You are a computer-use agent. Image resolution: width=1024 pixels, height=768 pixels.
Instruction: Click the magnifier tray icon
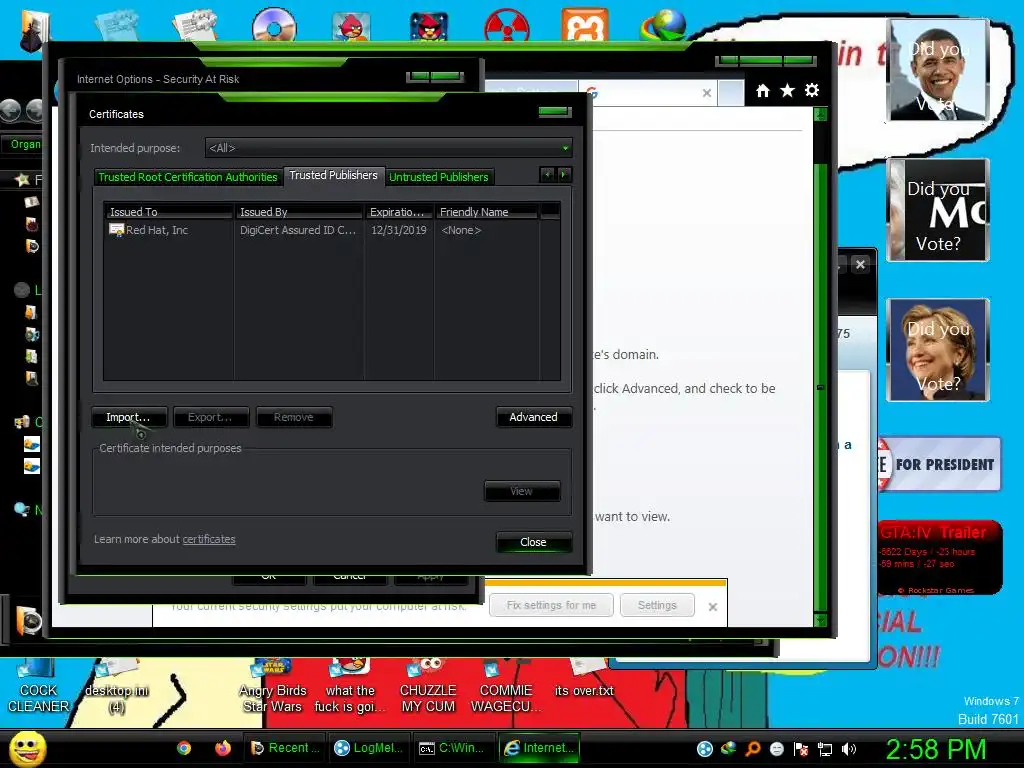753,749
